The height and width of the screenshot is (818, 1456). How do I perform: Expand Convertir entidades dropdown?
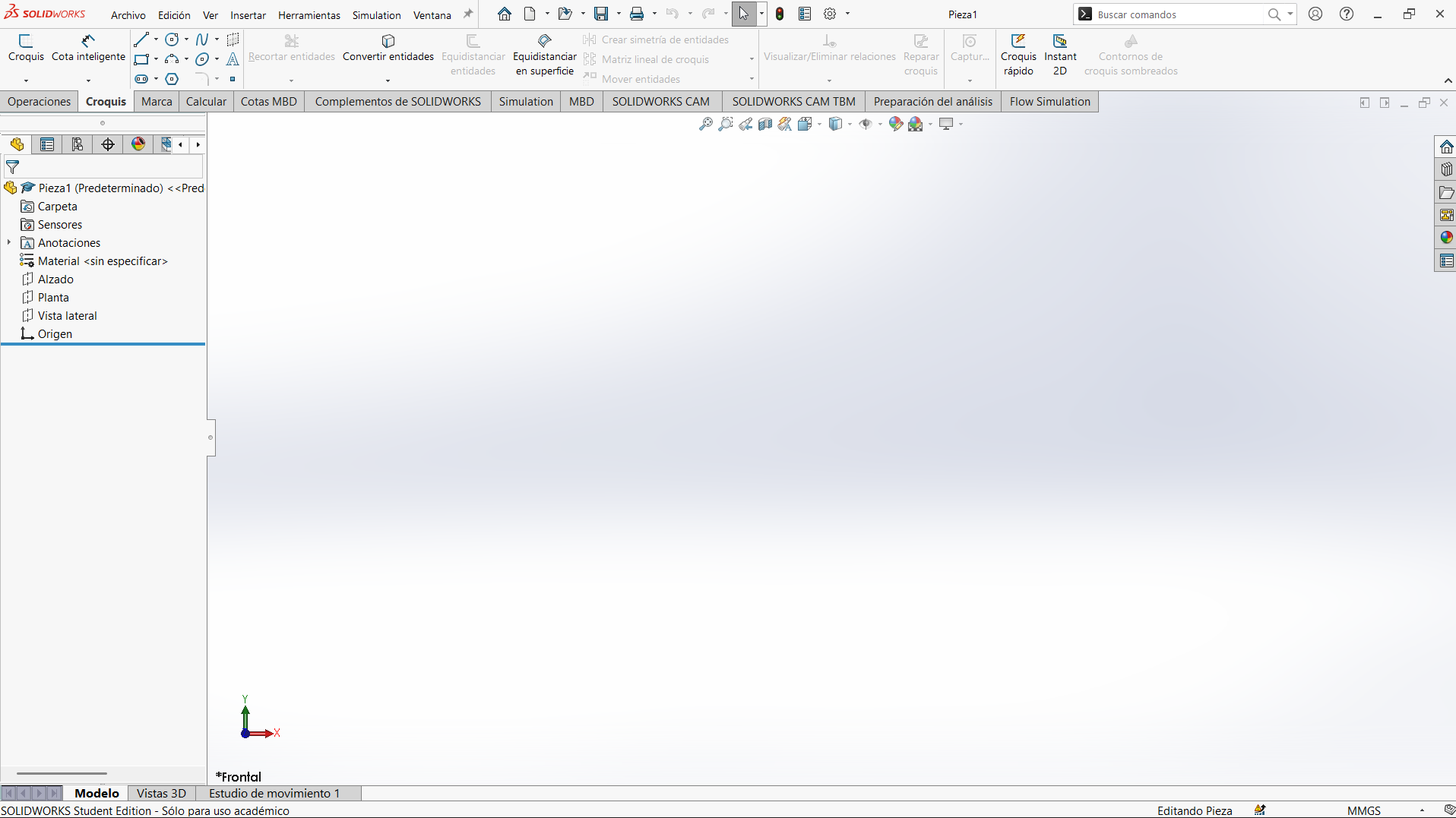388,81
